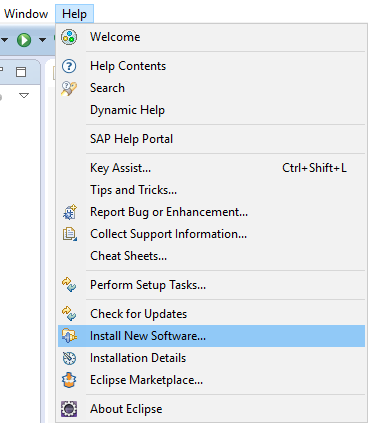Select Perform Setup Tasks...
Viewport: 368px width, 423px height.
[x=211, y=285]
